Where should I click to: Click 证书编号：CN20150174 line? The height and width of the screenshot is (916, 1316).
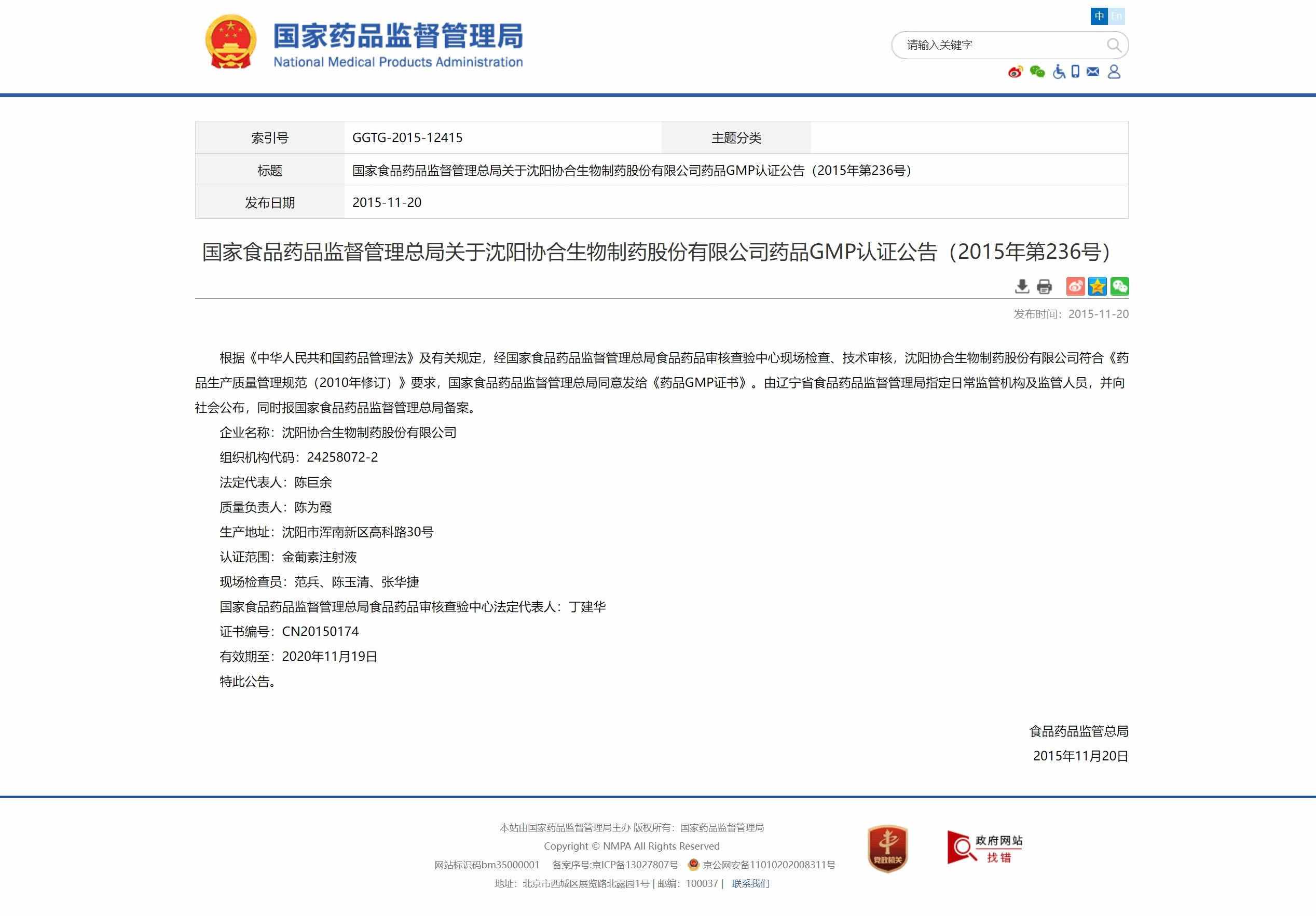coord(290,631)
